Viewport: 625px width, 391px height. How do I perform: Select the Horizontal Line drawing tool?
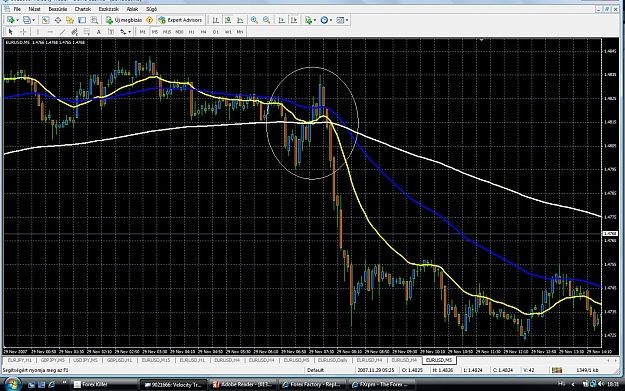tap(50, 32)
